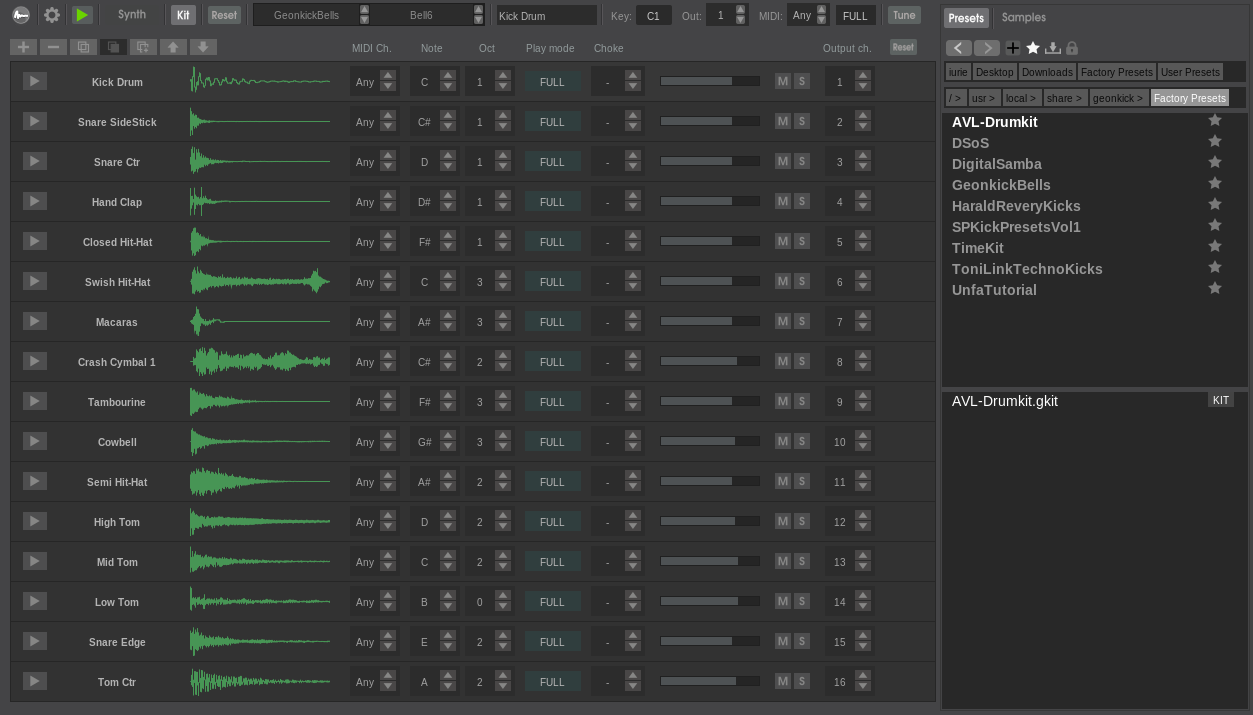Screen dimensions: 1253x715
Task: Click the black plus icon in browser toolbar
Action: (1013, 48)
